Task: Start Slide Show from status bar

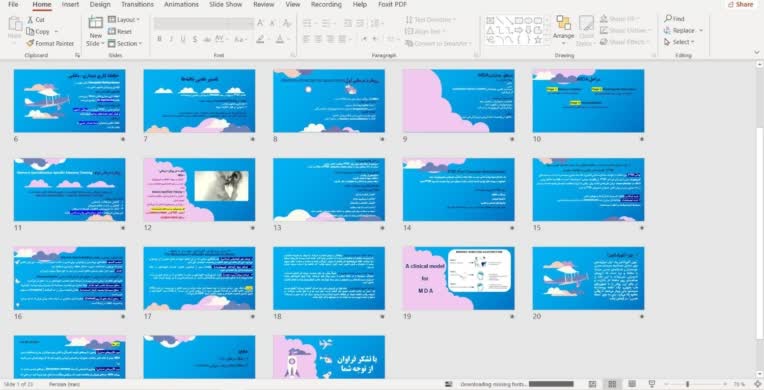Action: pos(651,384)
